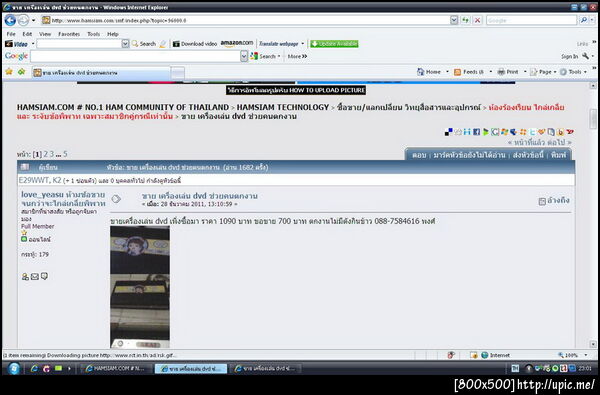The height and width of the screenshot is (395, 600).
Task: Click the Home command bar icon
Action: coord(429,72)
